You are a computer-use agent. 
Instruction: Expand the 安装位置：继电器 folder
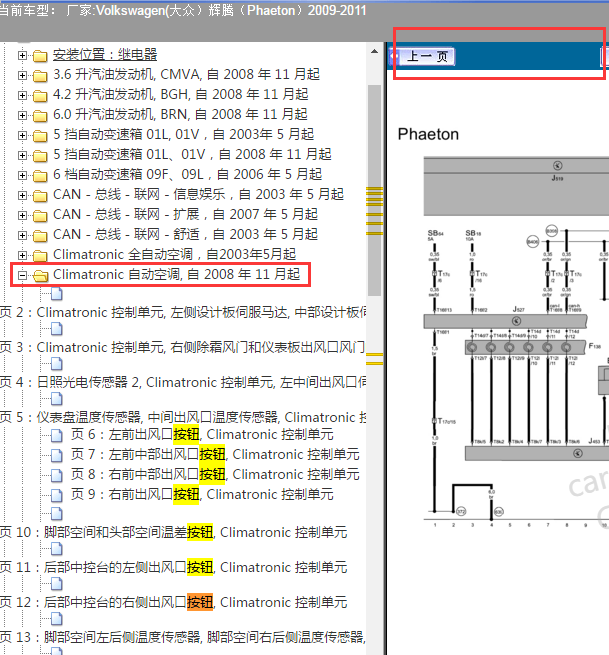point(23,55)
